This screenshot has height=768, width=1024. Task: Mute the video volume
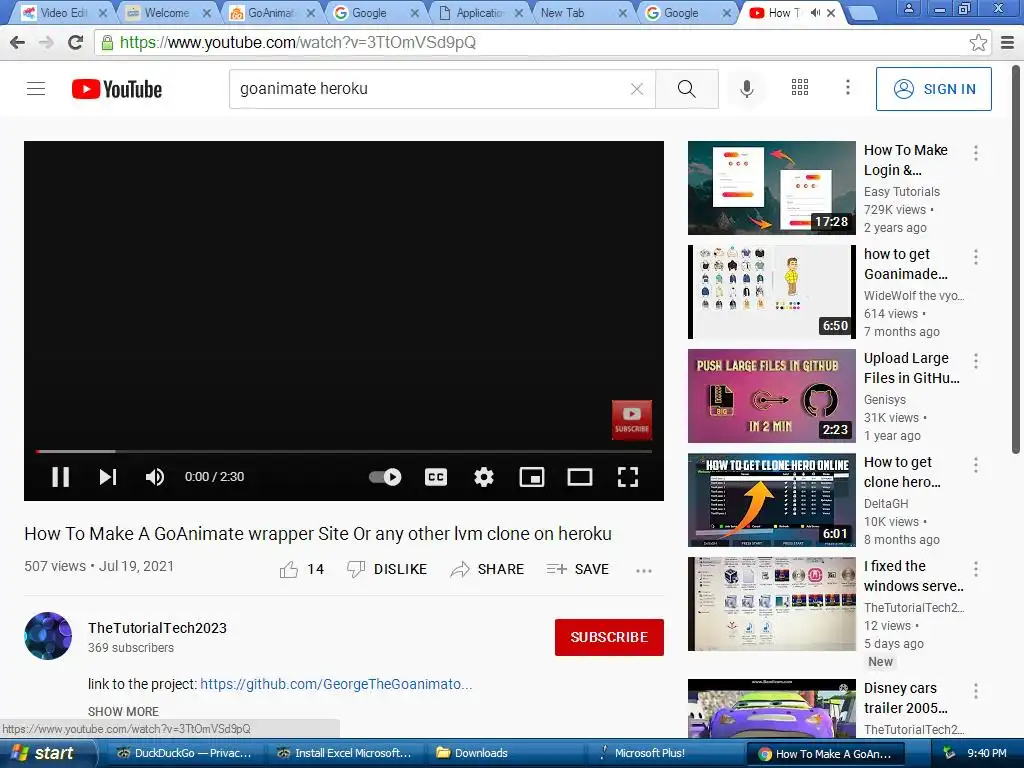click(x=155, y=477)
